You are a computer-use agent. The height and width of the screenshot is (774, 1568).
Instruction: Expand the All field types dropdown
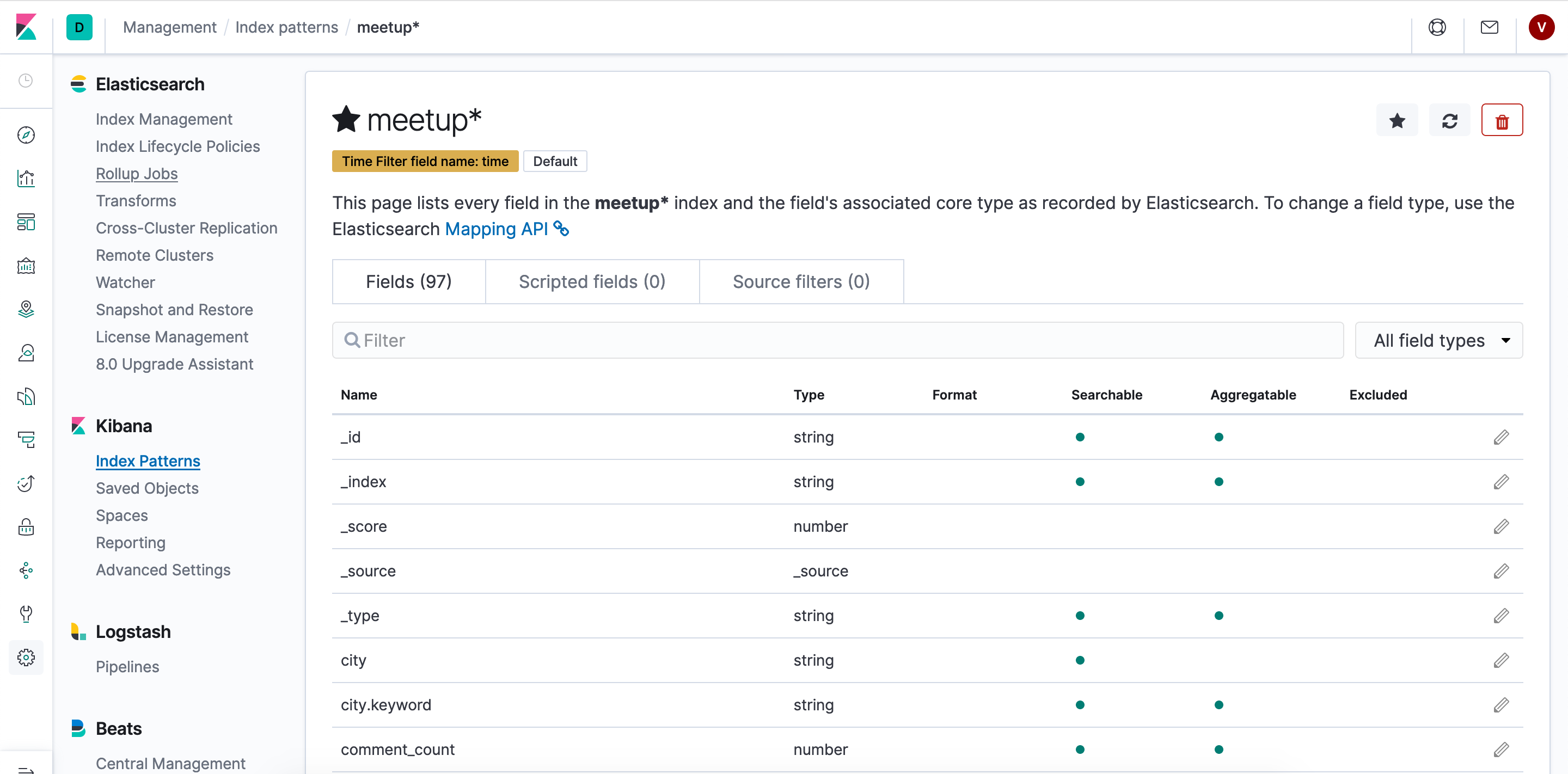[x=1439, y=340]
